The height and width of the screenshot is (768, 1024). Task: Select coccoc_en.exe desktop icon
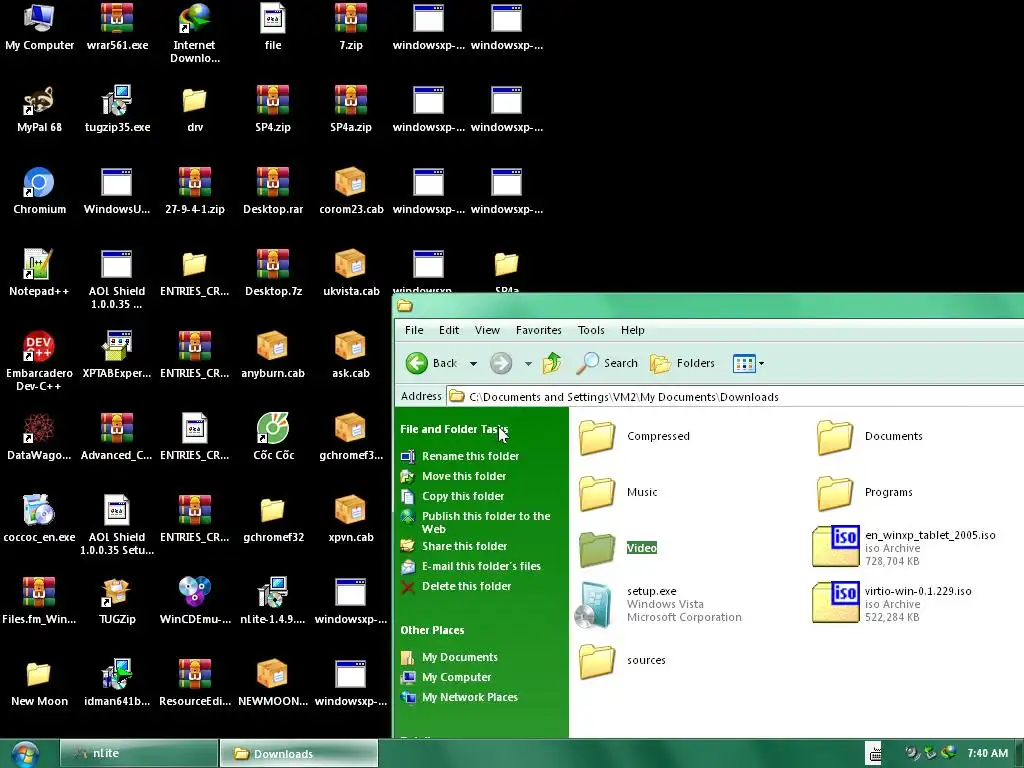point(39,519)
